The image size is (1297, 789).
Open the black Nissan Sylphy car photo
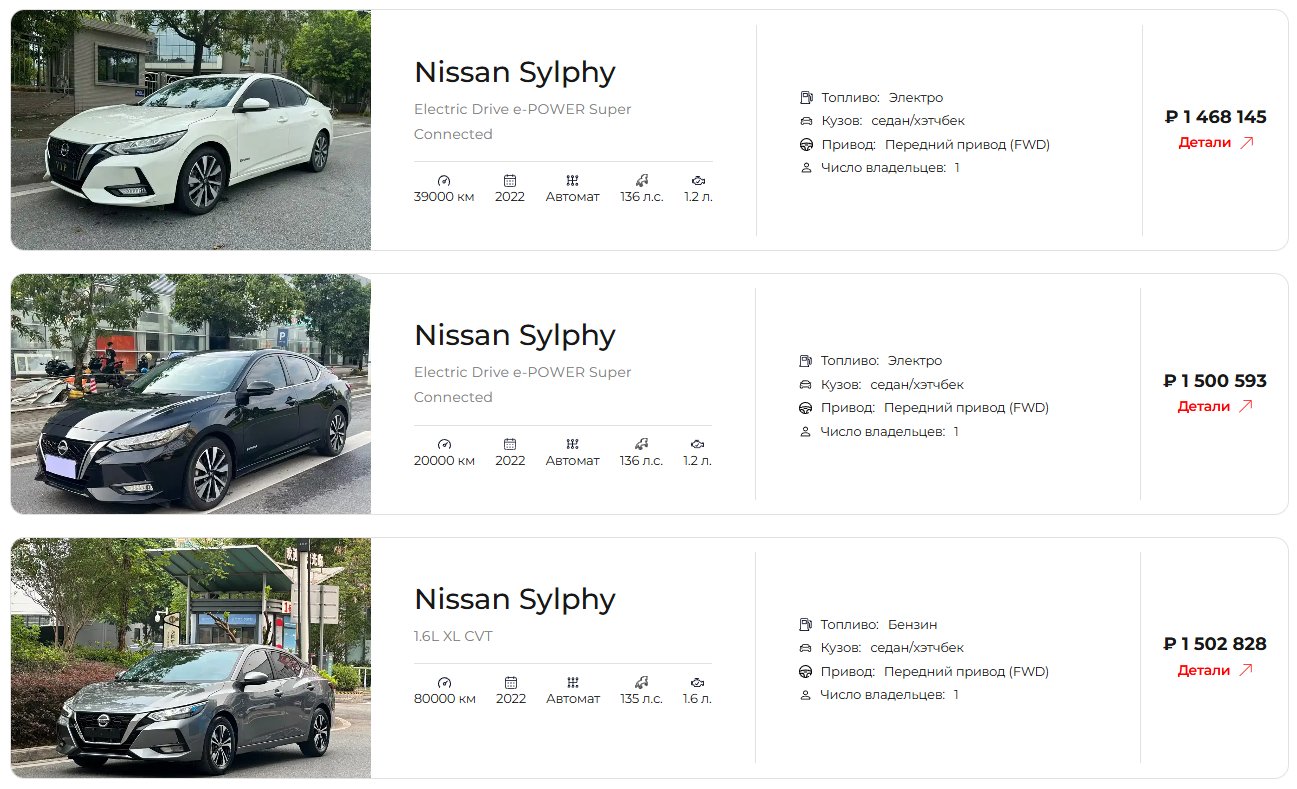pos(191,394)
